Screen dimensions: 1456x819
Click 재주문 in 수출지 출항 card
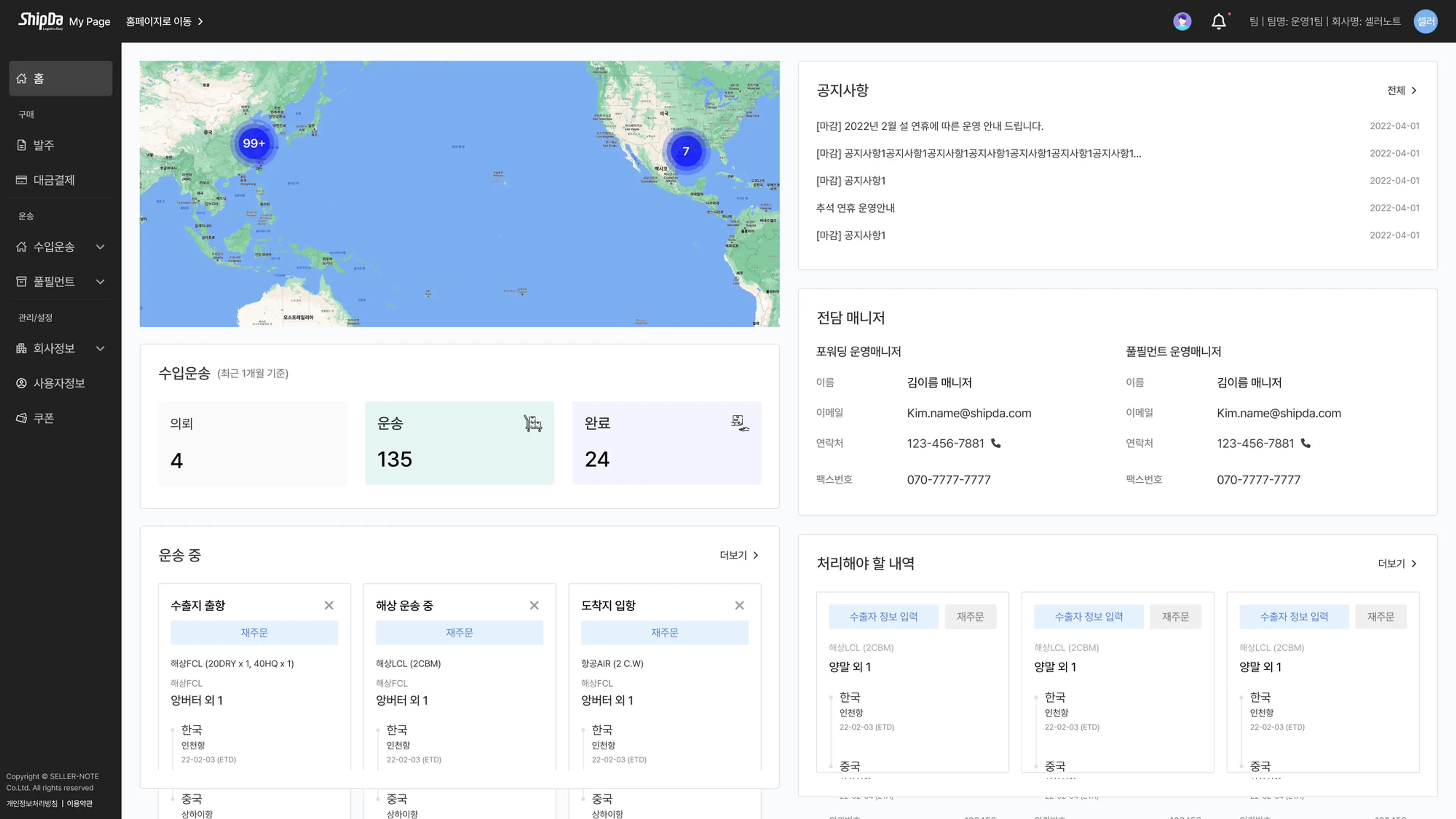click(x=254, y=632)
